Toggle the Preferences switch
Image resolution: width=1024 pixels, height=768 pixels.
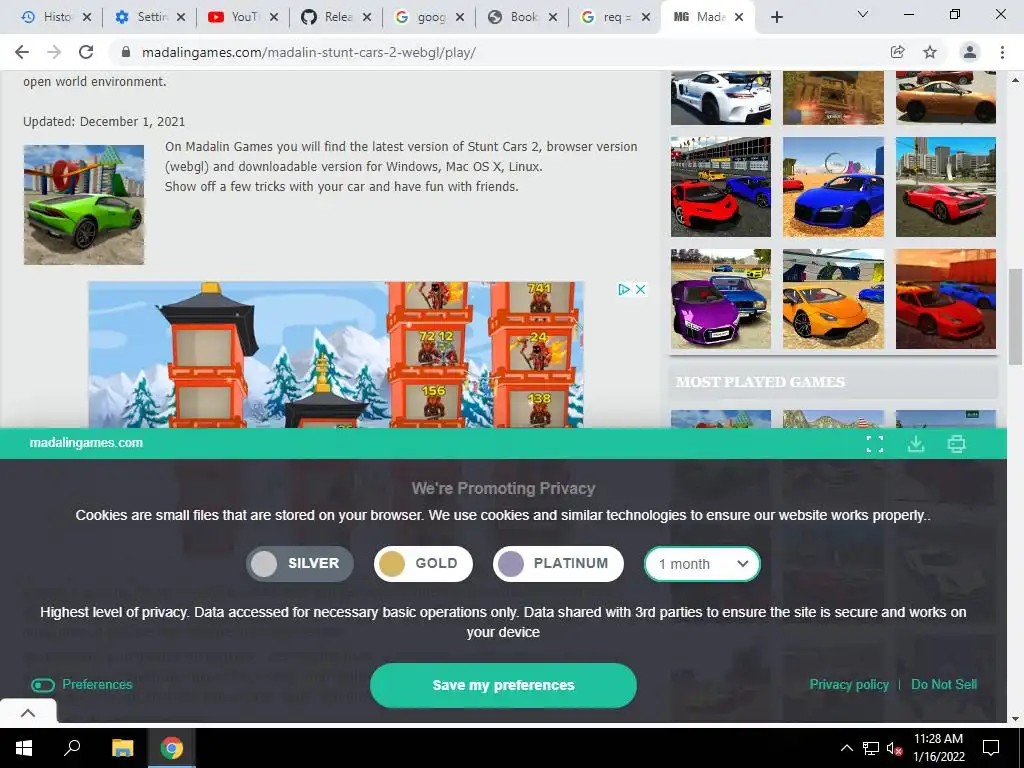[x=43, y=685]
